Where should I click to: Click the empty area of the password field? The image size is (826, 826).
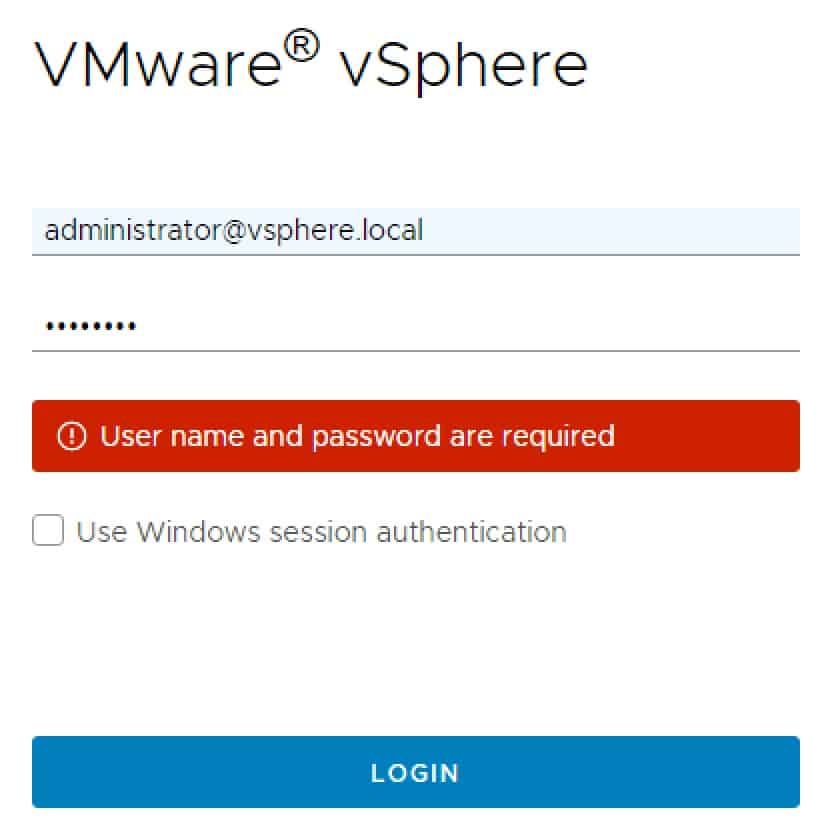[x=469, y=327]
